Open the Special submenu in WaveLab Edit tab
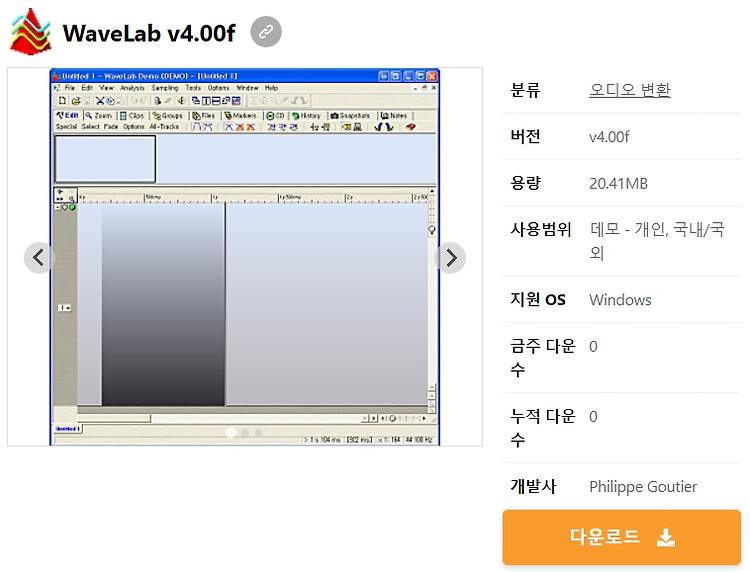The width and height of the screenshot is (750, 572). (x=66, y=127)
